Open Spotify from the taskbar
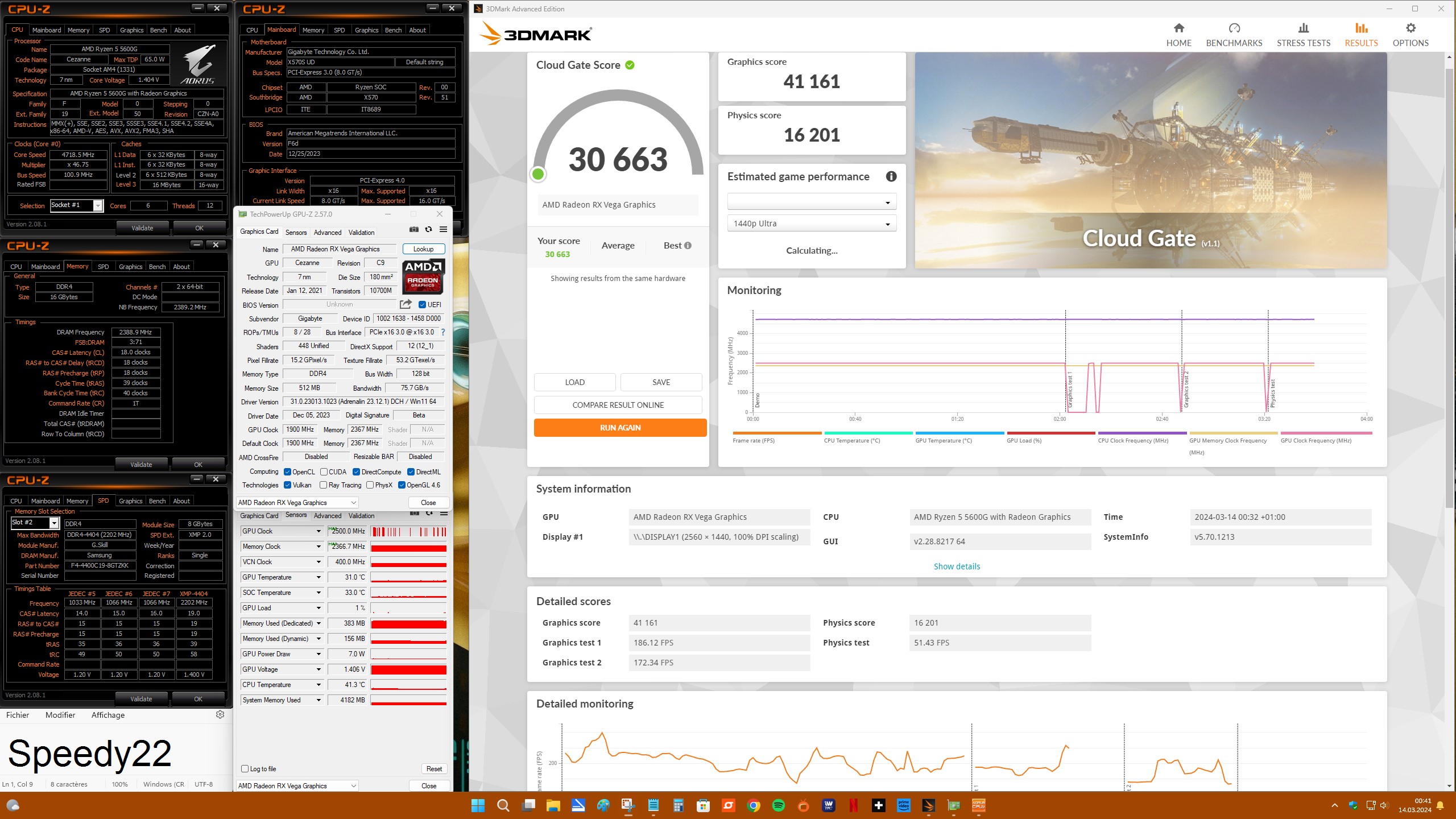The image size is (1456, 819). [779, 805]
